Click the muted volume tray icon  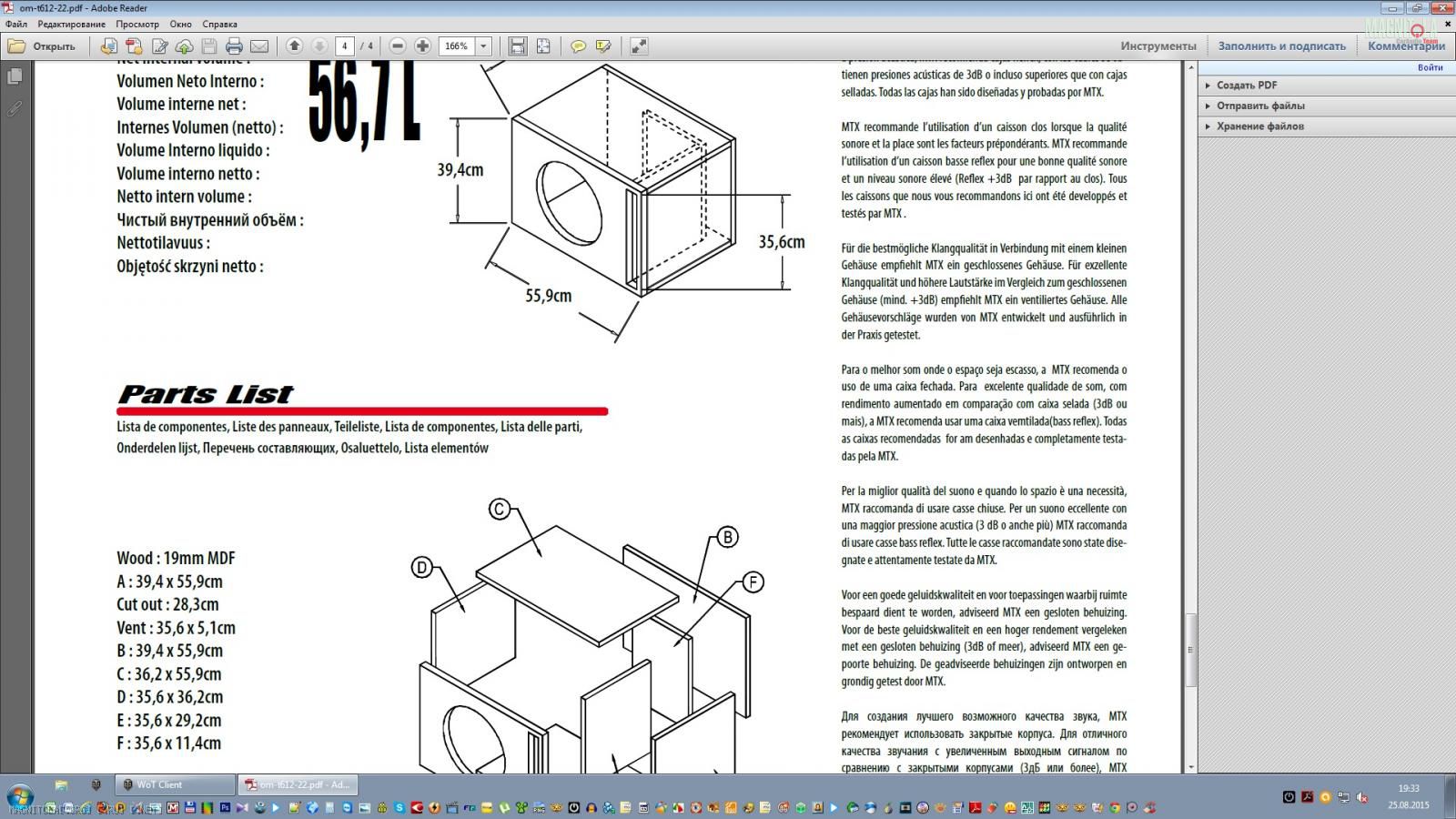[x=1362, y=797]
